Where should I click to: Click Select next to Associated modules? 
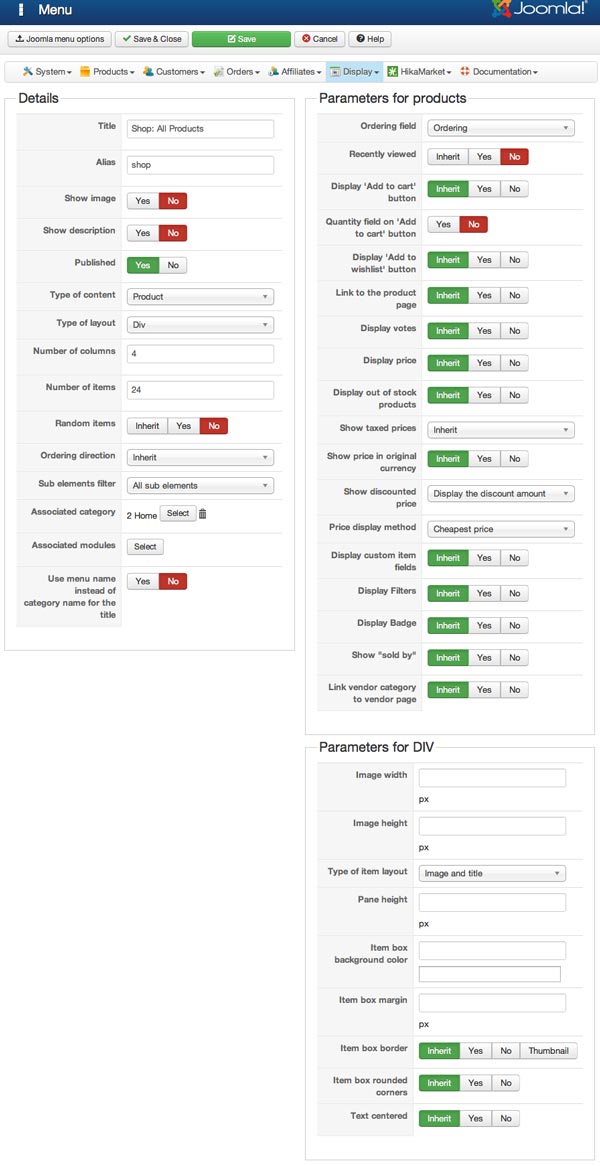145,547
